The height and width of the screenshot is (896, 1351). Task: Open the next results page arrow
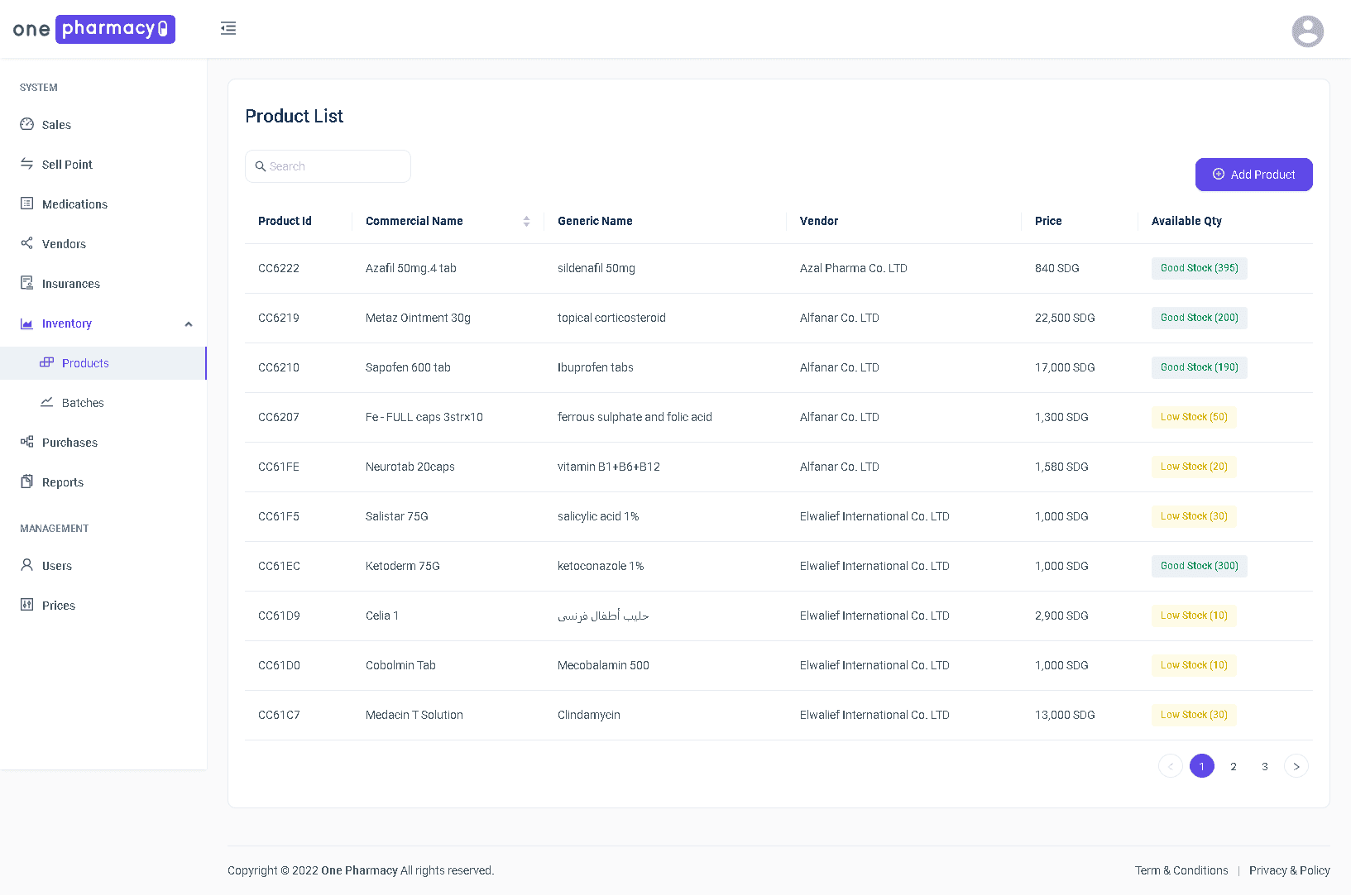(1296, 766)
